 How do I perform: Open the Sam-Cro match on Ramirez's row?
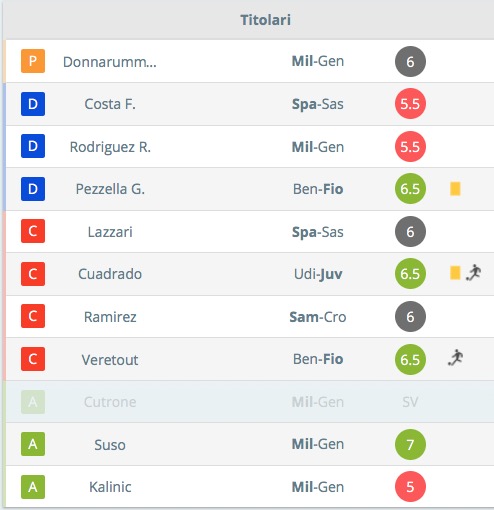[318, 317]
